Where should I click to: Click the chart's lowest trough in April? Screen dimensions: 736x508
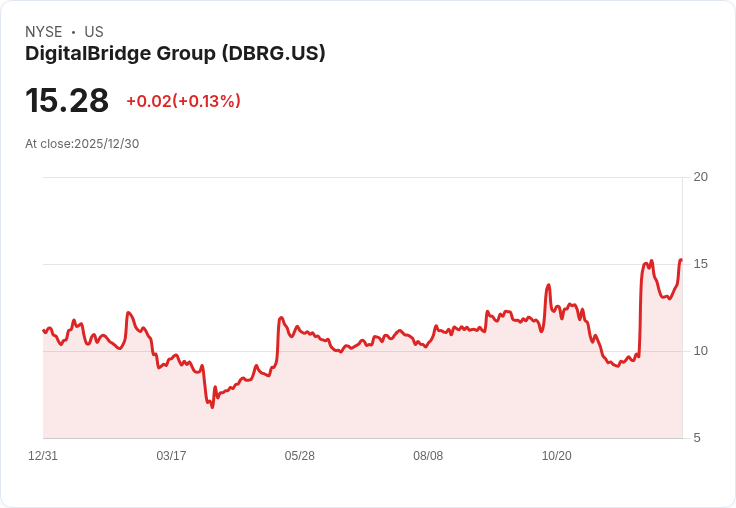212,407
